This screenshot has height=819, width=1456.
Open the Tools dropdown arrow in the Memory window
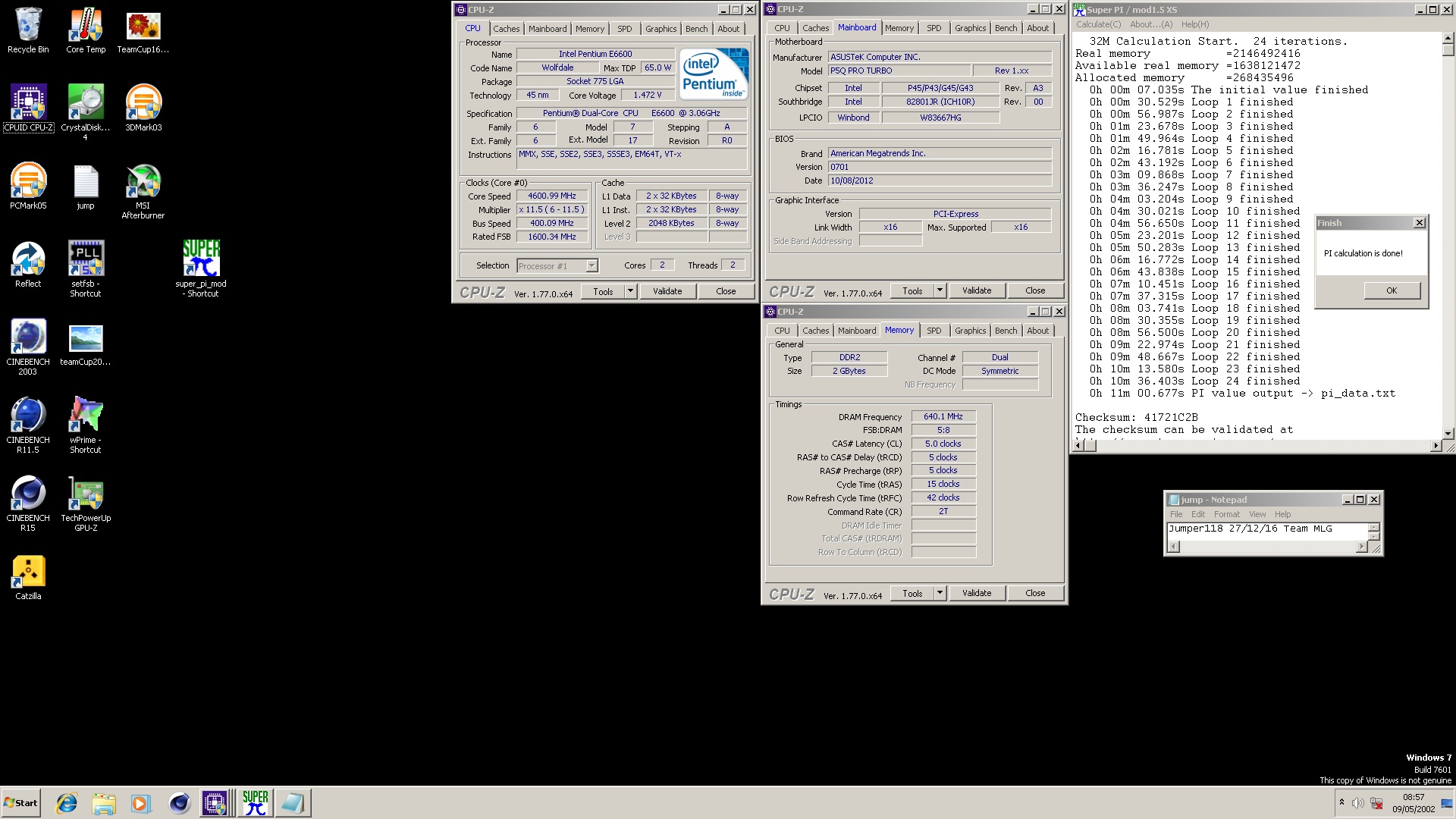[940, 593]
